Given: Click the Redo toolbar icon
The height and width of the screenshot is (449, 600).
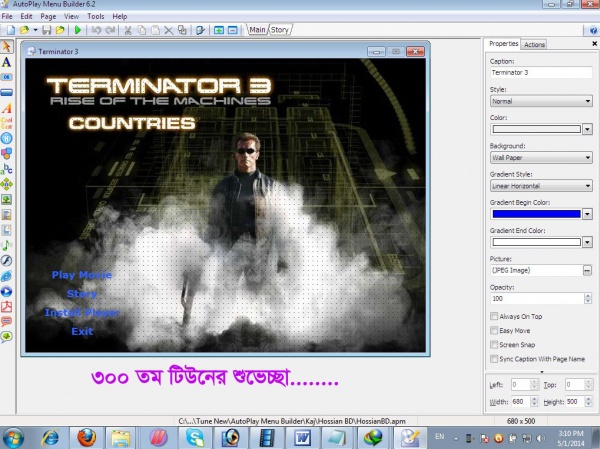Looking at the screenshot, I should pyautogui.click(x=110, y=30).
